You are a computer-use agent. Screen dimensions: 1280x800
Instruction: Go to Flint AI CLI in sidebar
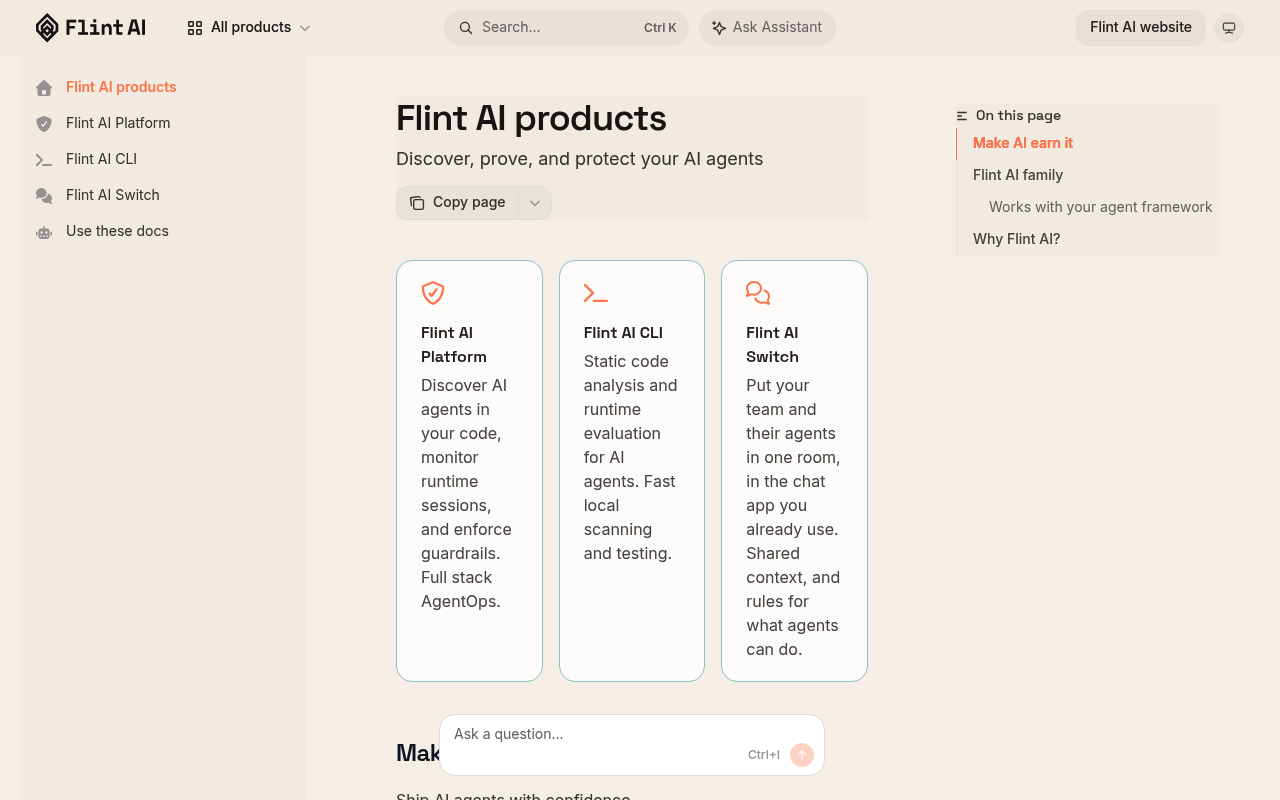[101, 159]
